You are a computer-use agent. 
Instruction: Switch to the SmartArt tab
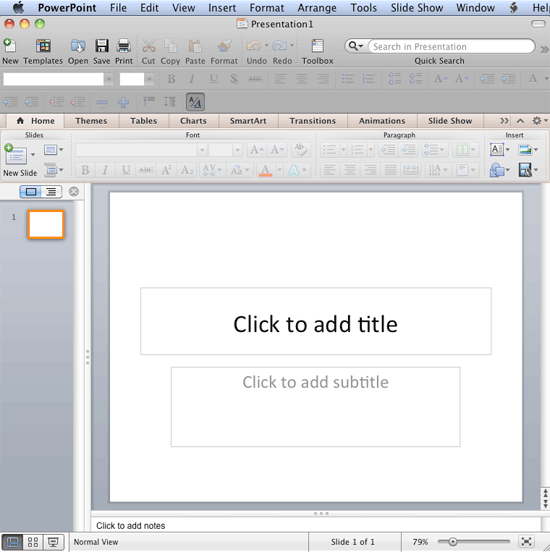[248, 121]
